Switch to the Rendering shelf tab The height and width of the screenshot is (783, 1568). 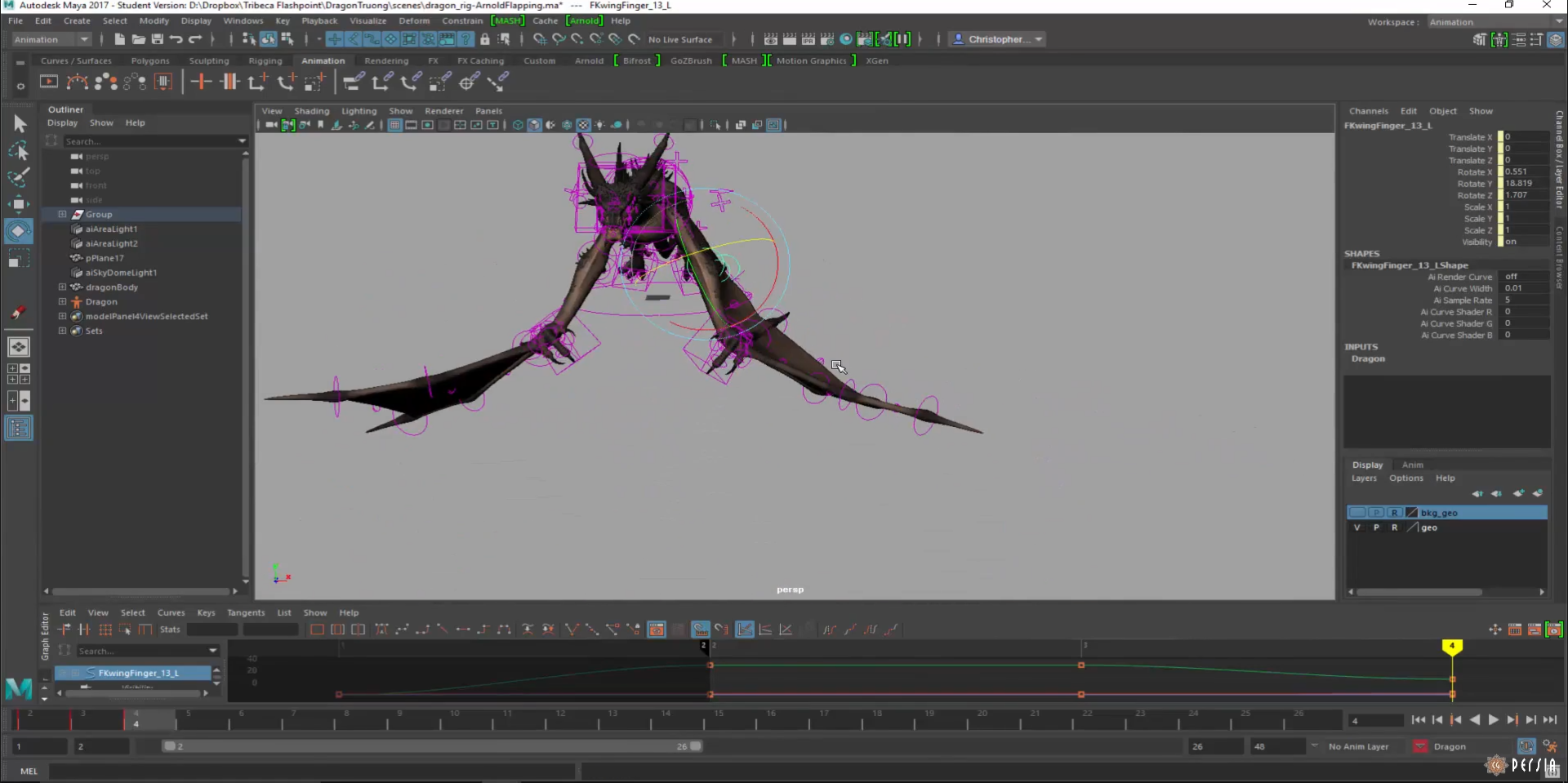point(386,60)
